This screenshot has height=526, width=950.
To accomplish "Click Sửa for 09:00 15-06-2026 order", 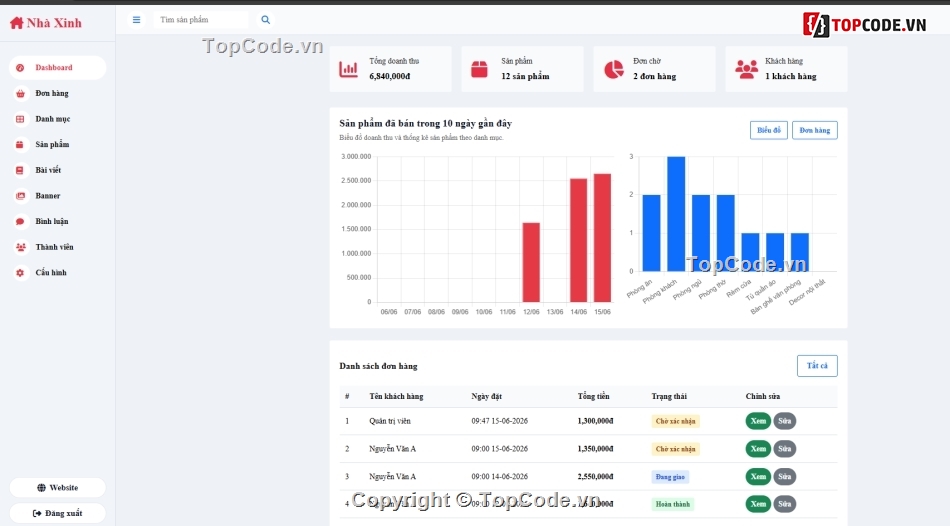I will point(785,449).
